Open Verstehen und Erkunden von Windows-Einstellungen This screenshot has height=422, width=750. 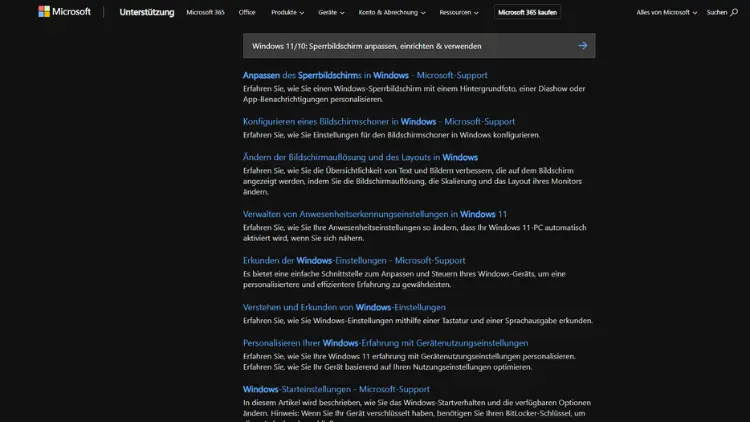click(x=344, y=307)
